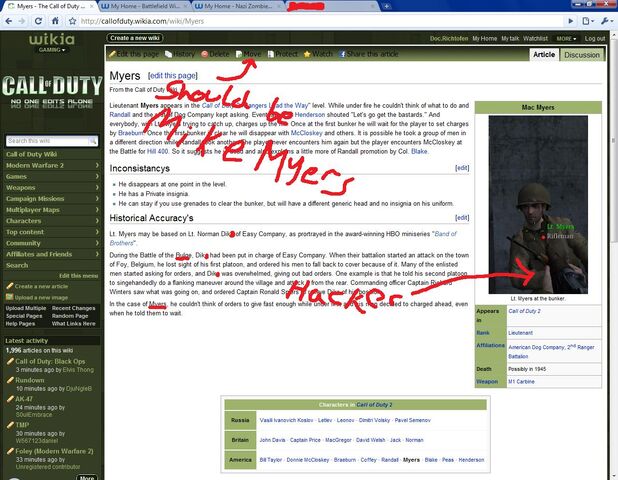Click the Lt. Myers infobox image
Screen dimensions: 618x480
[x=538, y=205]
